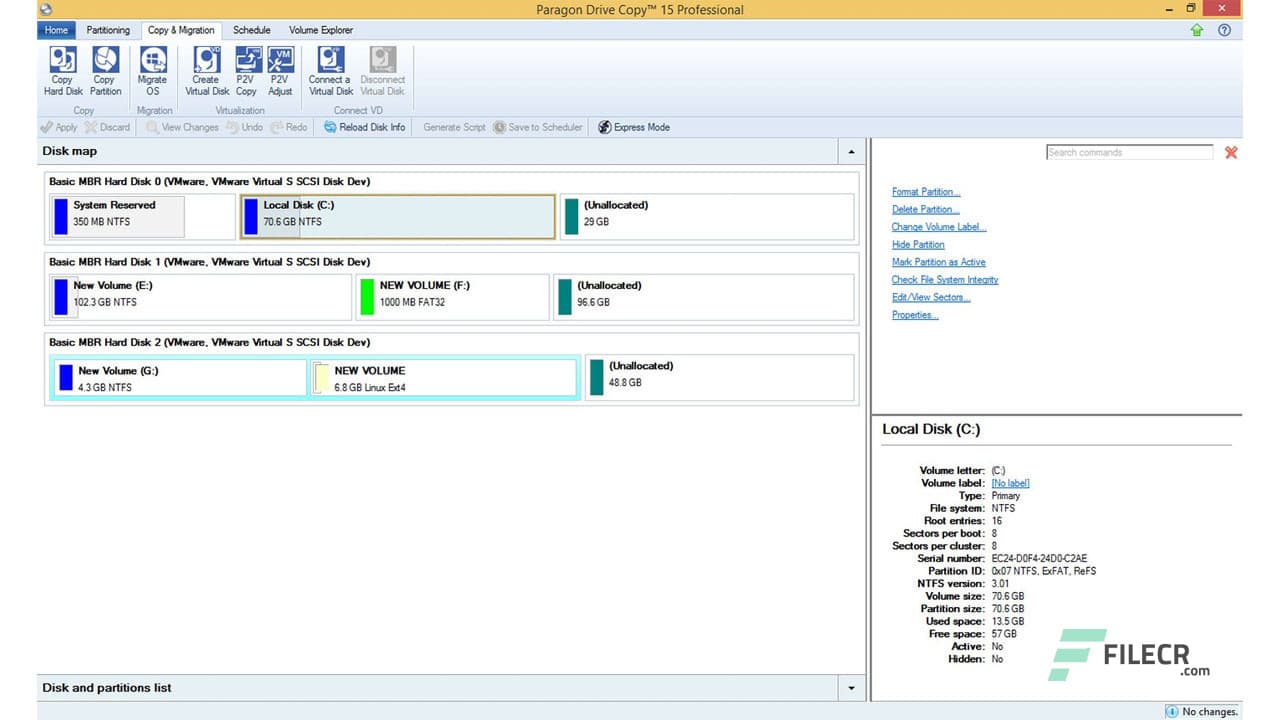1280x720 pixels.
Task: Click inside the Search commands field
Action: pos(1128,151)
